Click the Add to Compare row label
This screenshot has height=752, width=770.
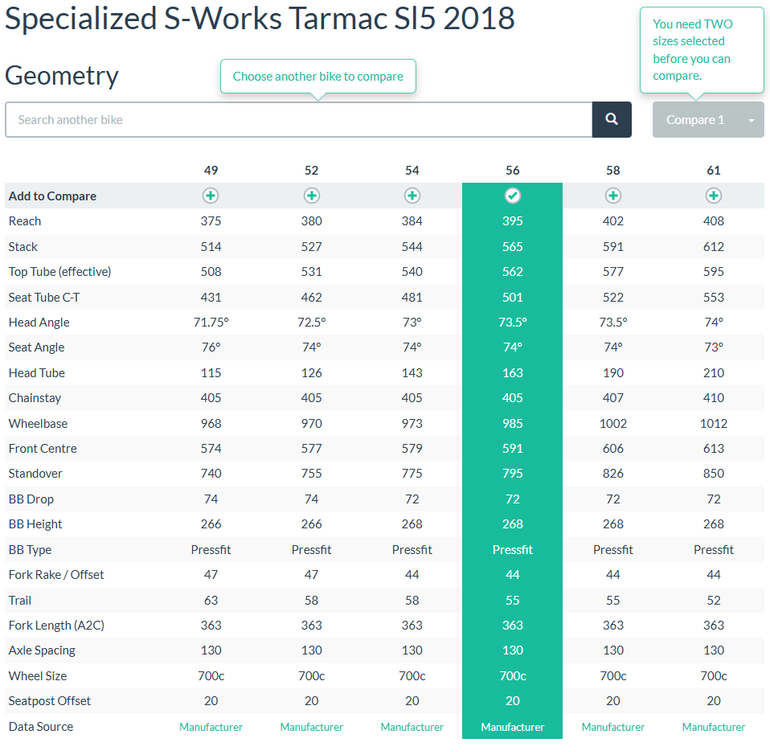click(x=52, y=196)
